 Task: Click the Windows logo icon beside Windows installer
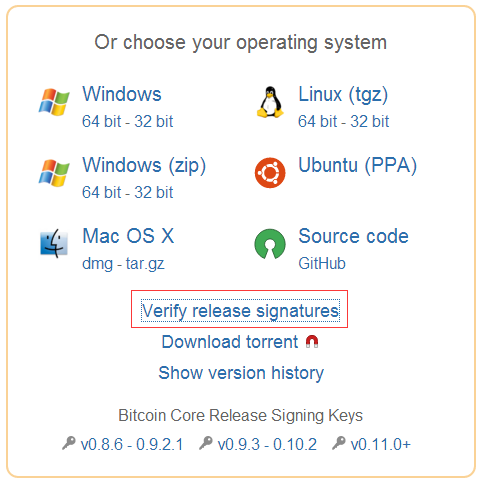pyautogui.click(x=54, y=102)
